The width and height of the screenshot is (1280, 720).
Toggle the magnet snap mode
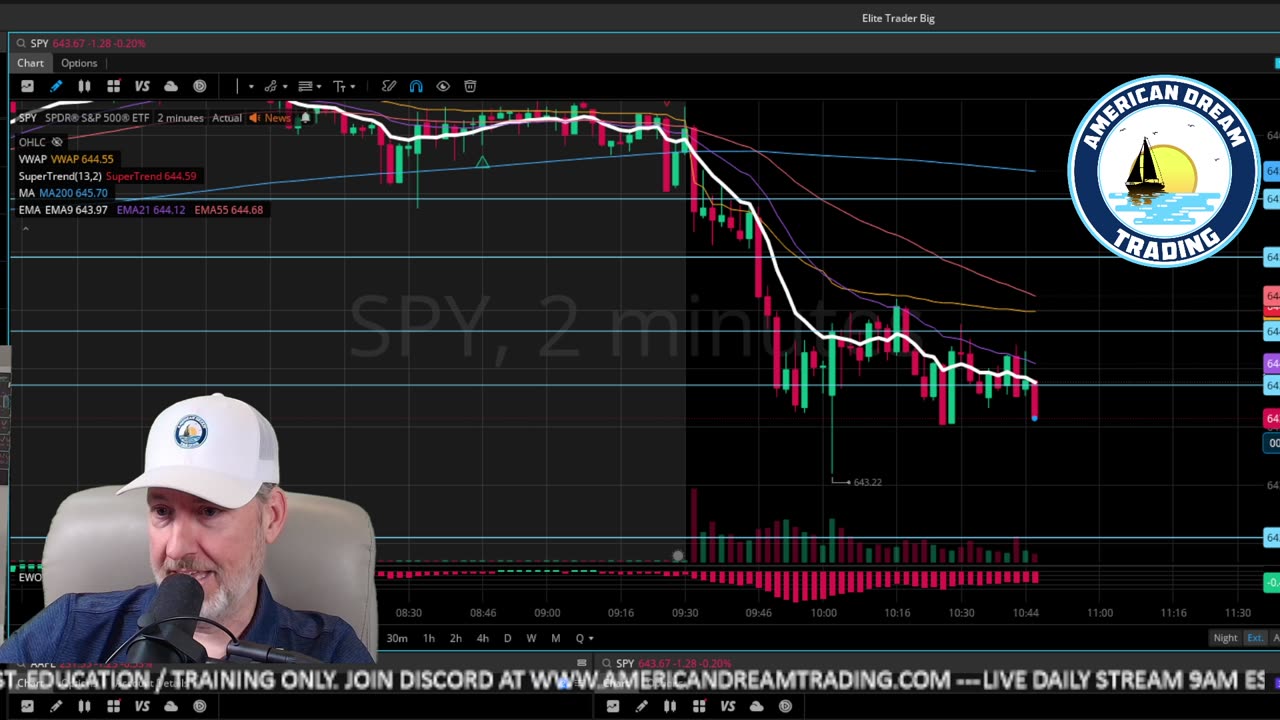click(416, 86)
